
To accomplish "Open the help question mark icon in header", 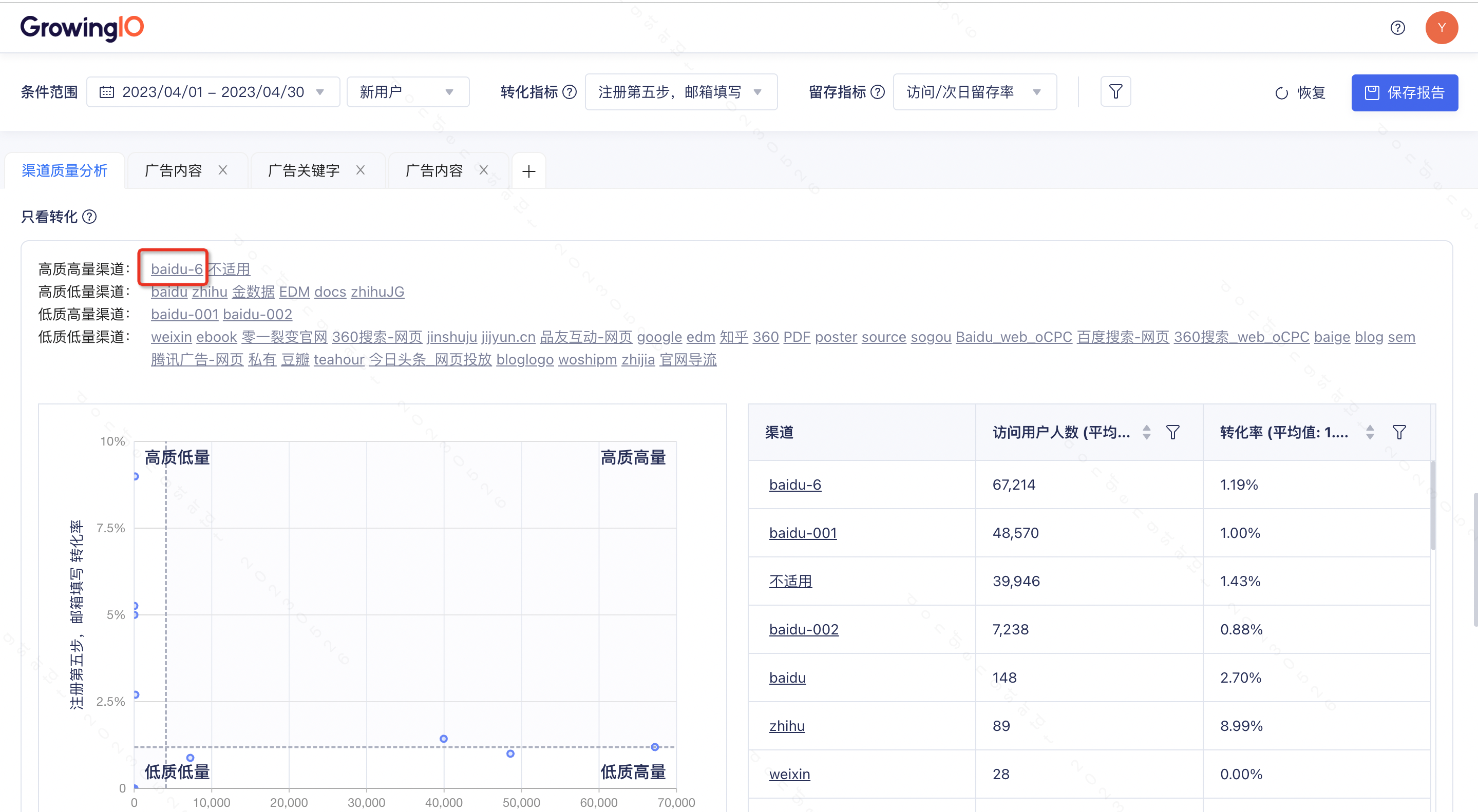I will 1398,28.
